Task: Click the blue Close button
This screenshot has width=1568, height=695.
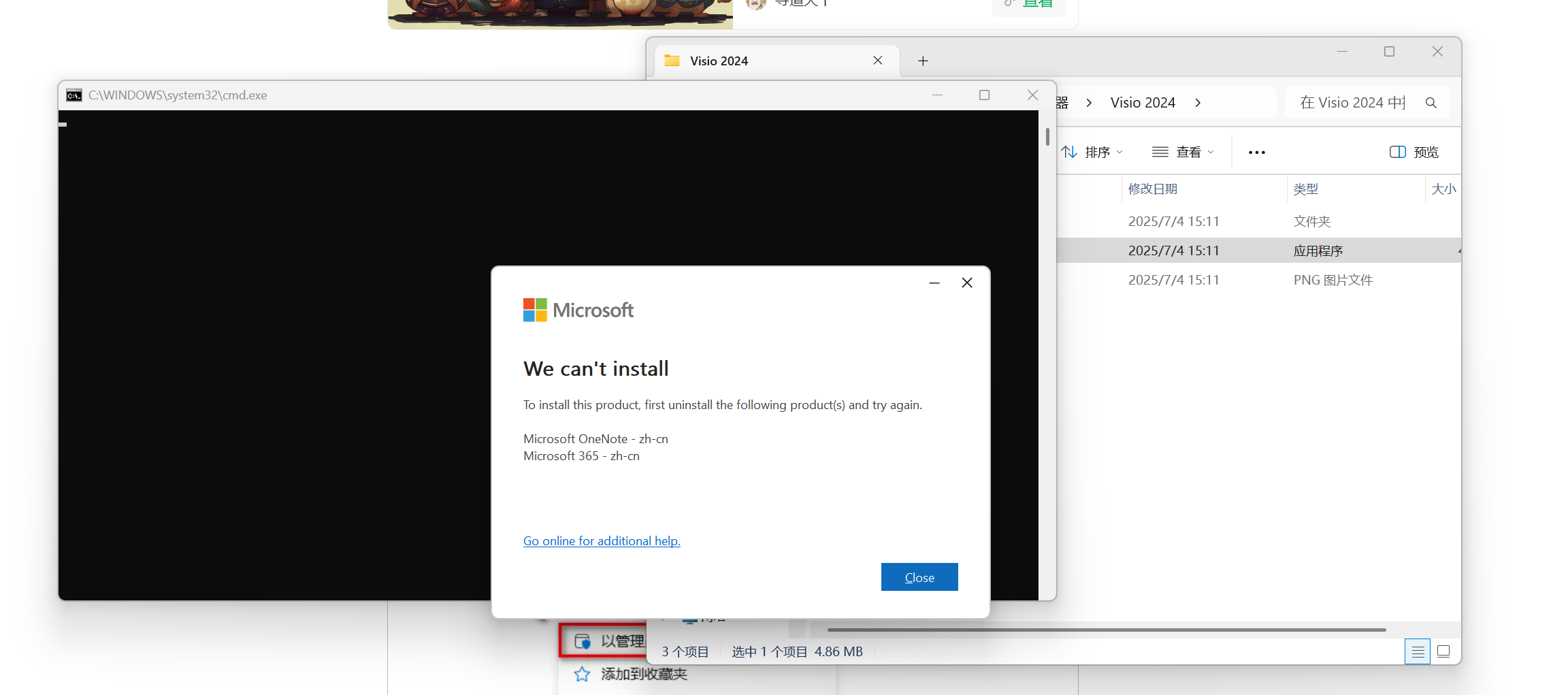Action: [919, 577]
